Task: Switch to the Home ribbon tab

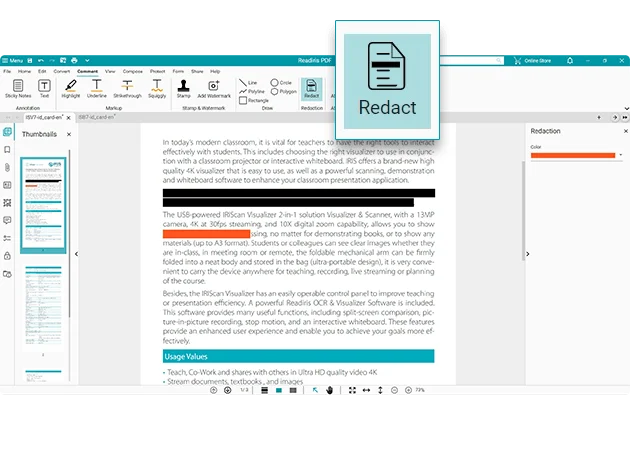Action: tap(24, 71)
